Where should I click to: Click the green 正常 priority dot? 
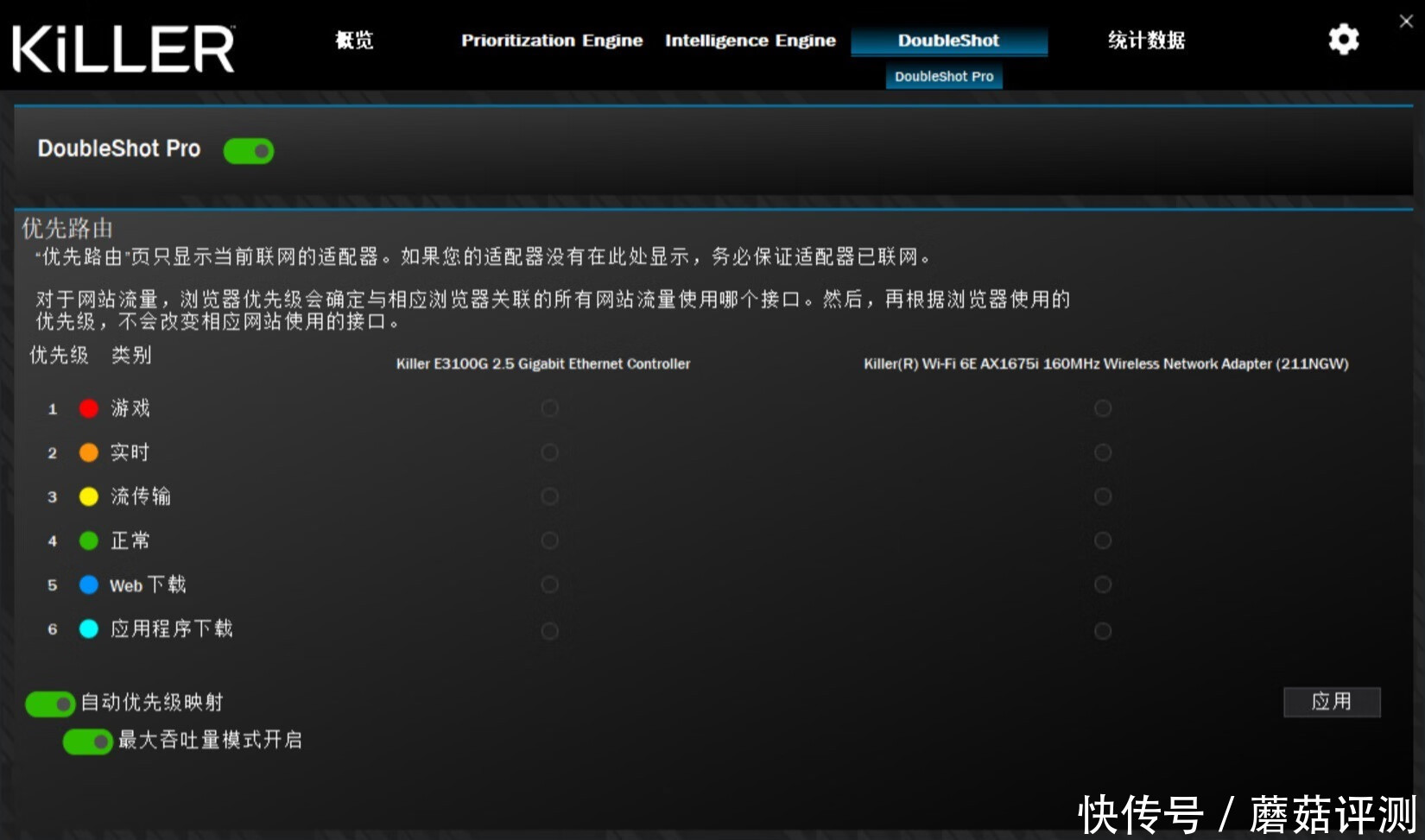pyautogui.click(x=89, y=540)
